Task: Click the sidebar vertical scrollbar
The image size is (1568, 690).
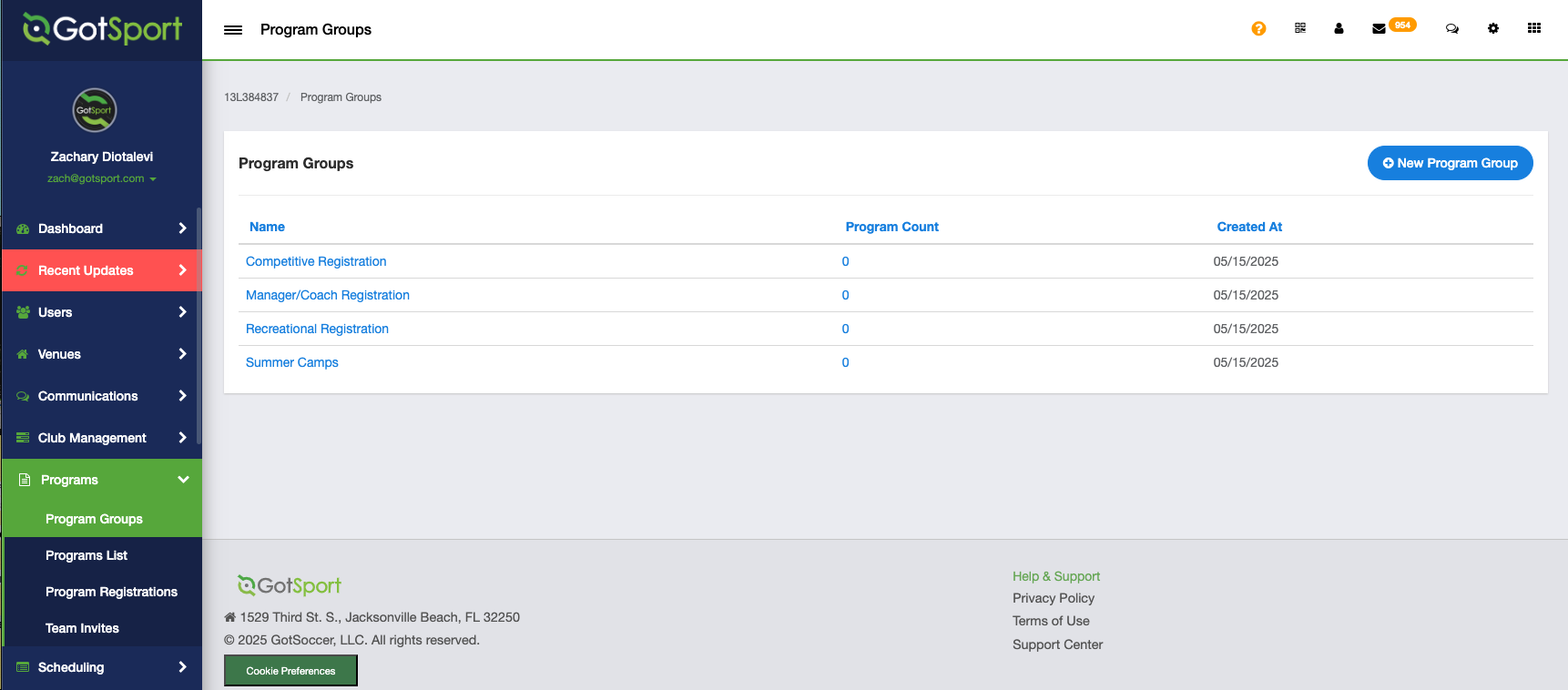Action: point(199,328)
